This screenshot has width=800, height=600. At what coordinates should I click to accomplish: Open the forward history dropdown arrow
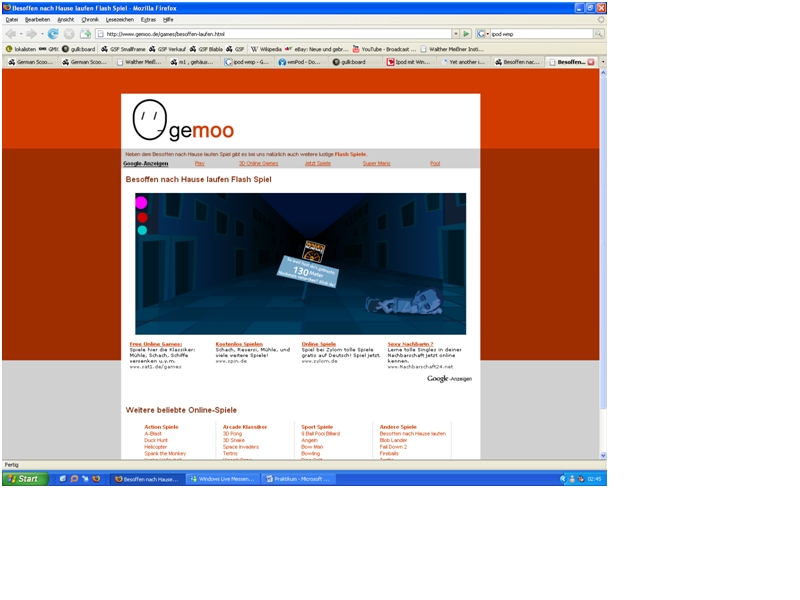[x=41, y=34]
